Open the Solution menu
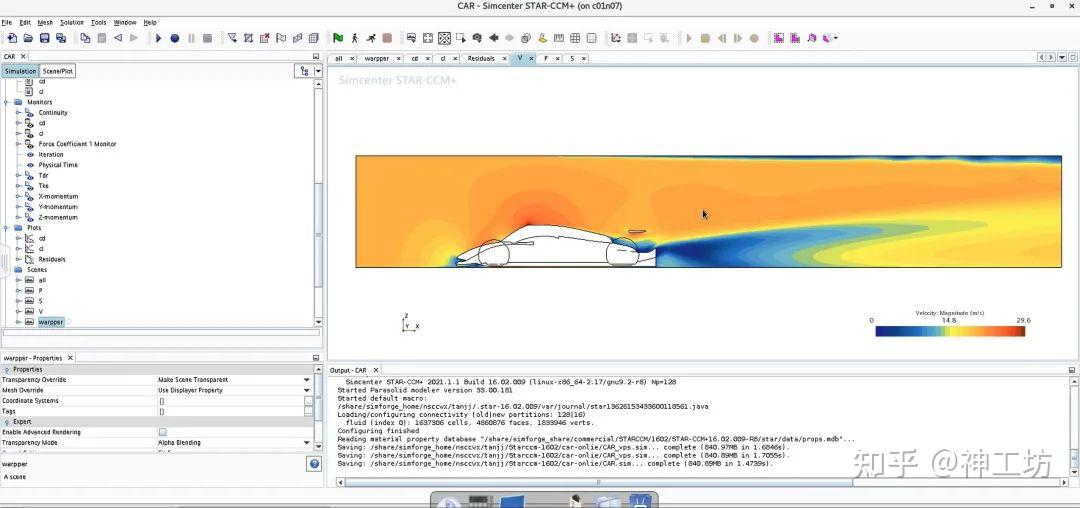This screenshot has width=1080, height=508. click(72, 23)
